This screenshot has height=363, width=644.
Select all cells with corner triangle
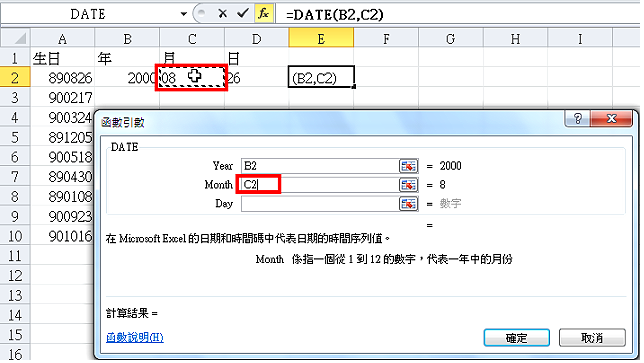tap(16, 39)
